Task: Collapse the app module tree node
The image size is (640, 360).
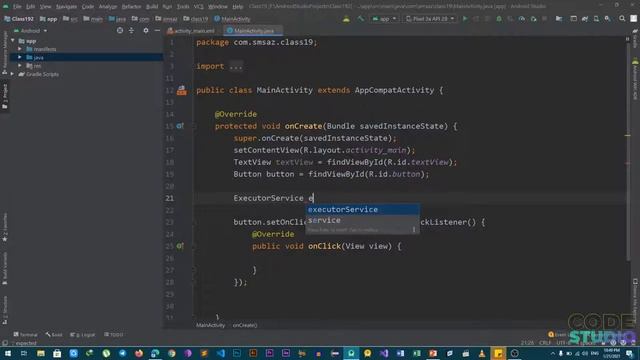Action: point(13,41)
